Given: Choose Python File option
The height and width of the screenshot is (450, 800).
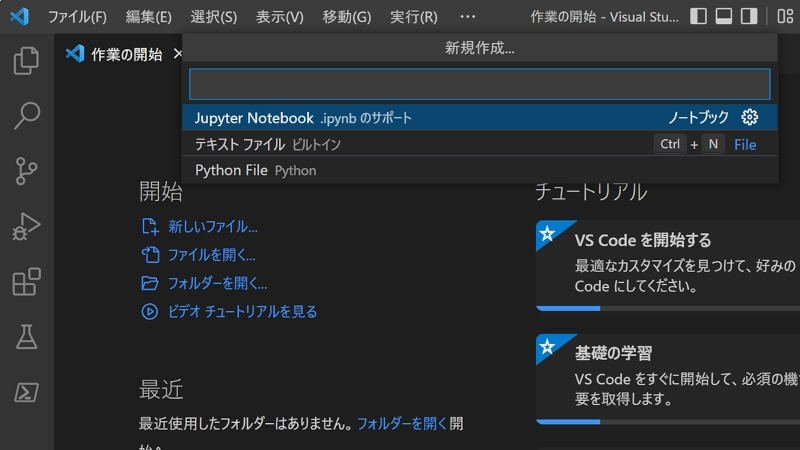Looking at the screenshot, I should point(480,170).
